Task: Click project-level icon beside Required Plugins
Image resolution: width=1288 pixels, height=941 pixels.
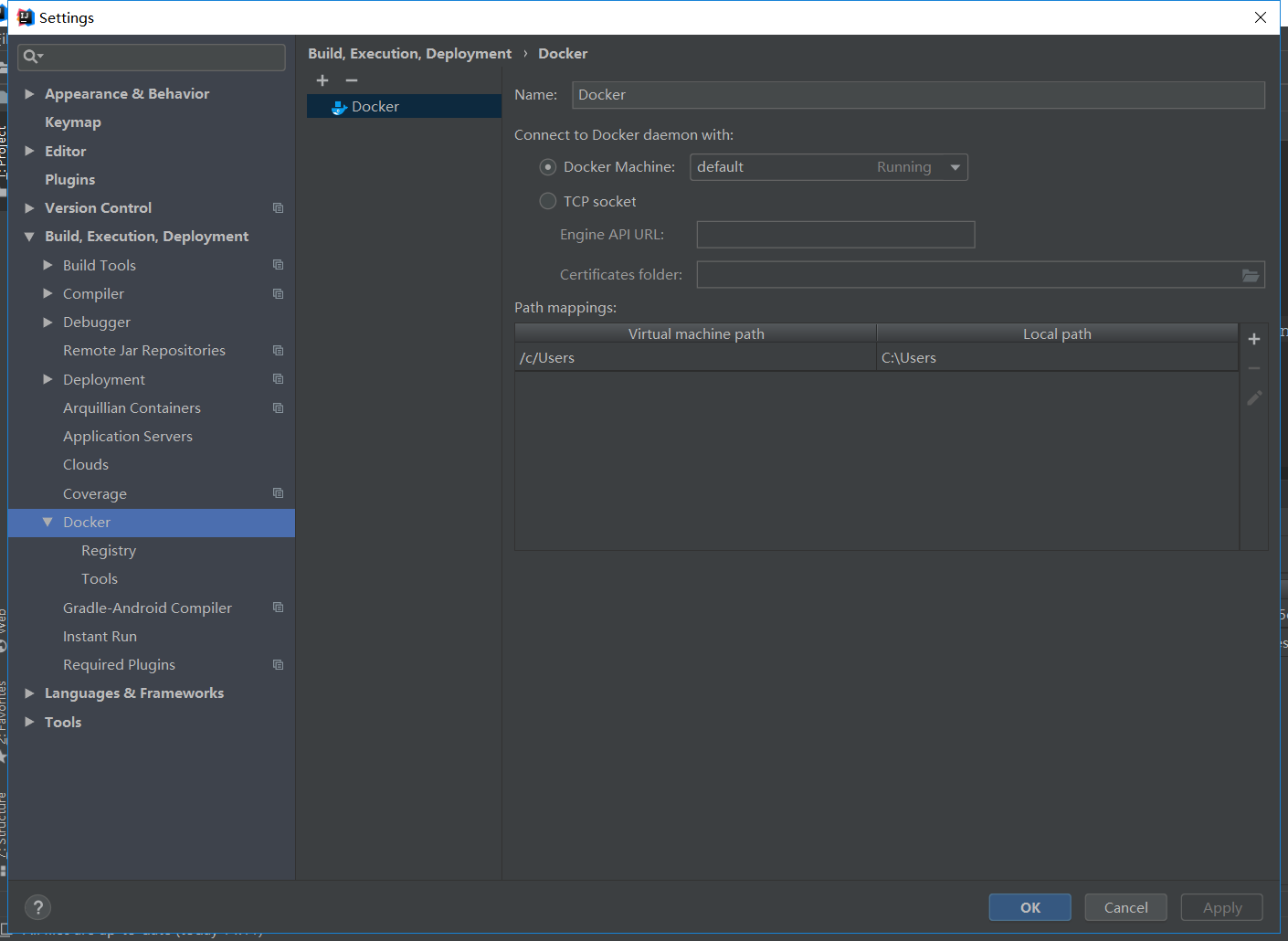Action: (279, 665)
